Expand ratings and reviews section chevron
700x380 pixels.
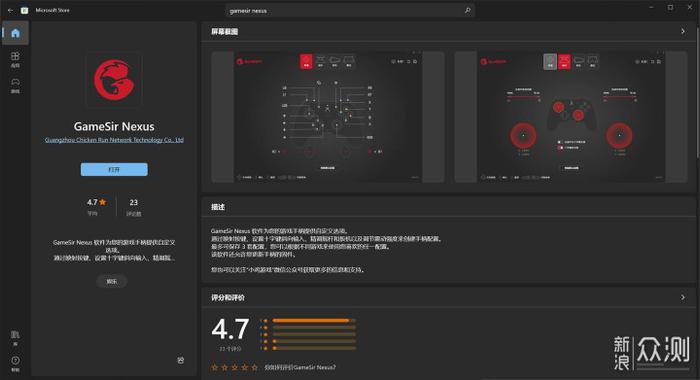click(x=683, y=297)
